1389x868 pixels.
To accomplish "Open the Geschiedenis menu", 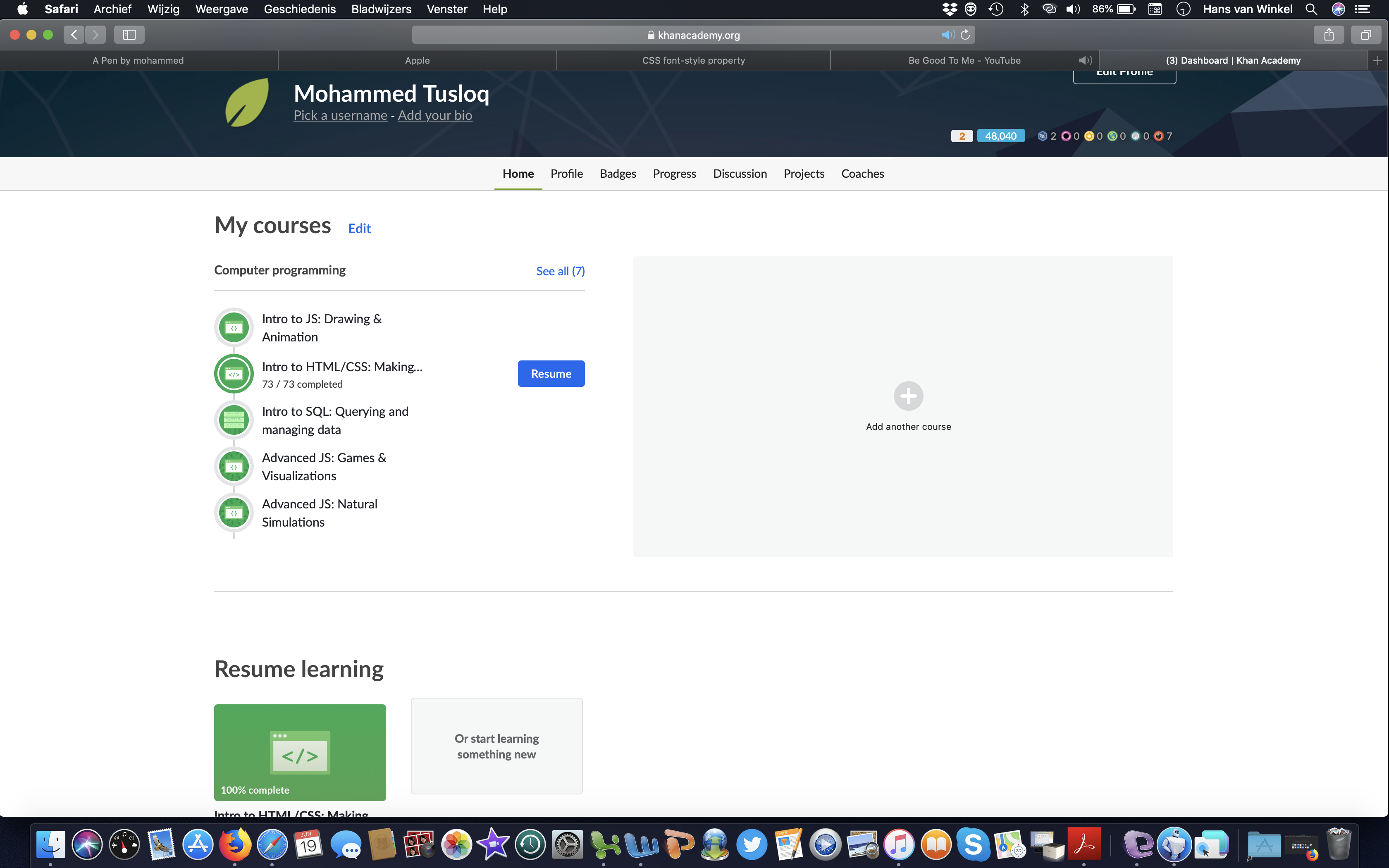I will [x=300, y=9].
